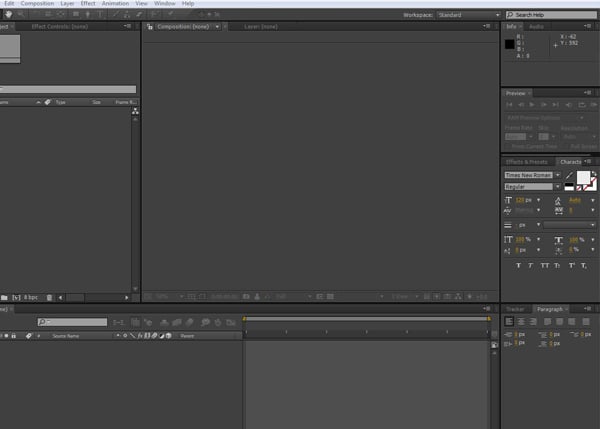Jump to first frame in Preview panel
600x429 pixels.
(x=509, y=104)
